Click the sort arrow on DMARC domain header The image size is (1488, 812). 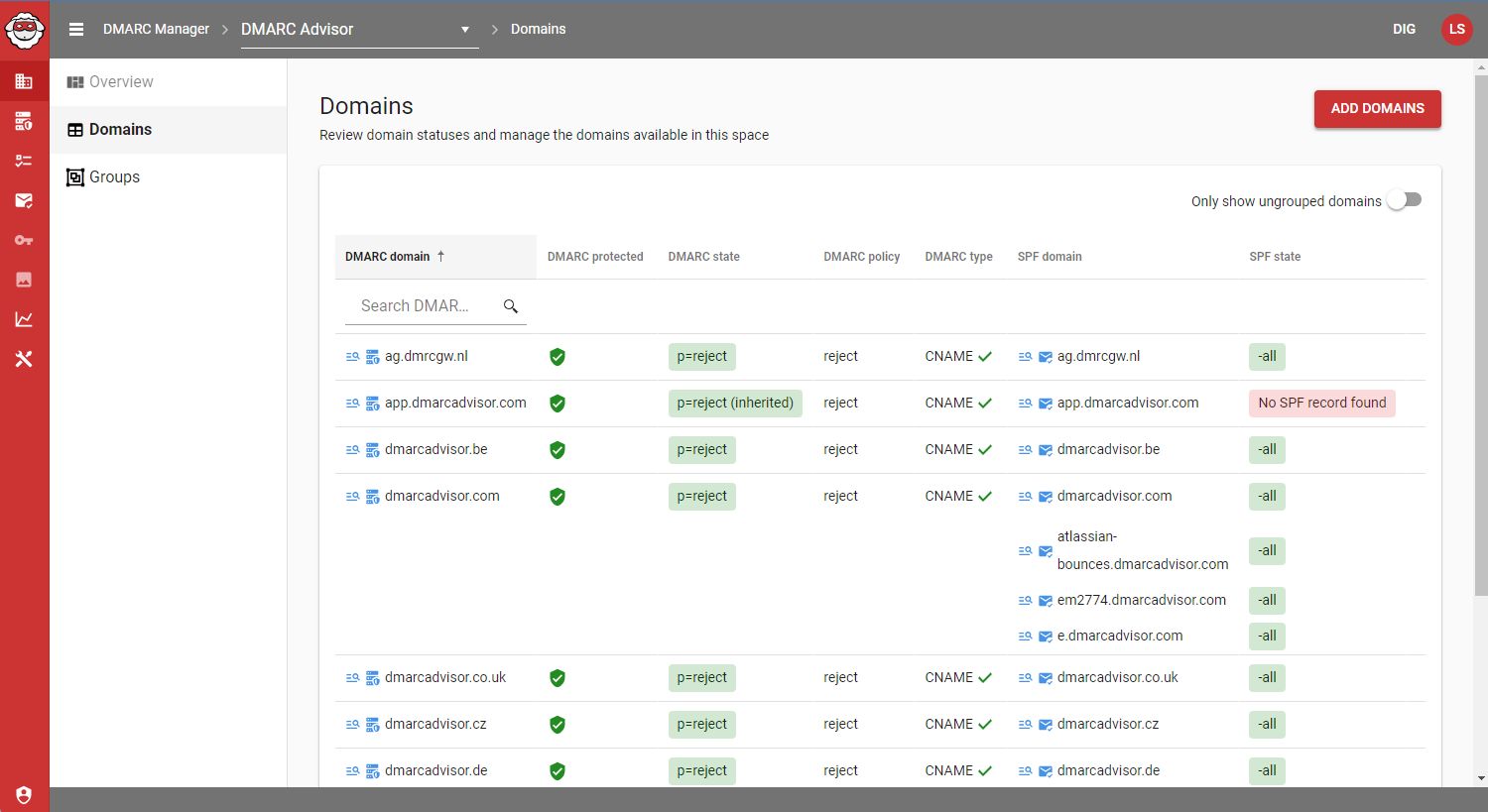pyautogui.click(x=441, y=256)
